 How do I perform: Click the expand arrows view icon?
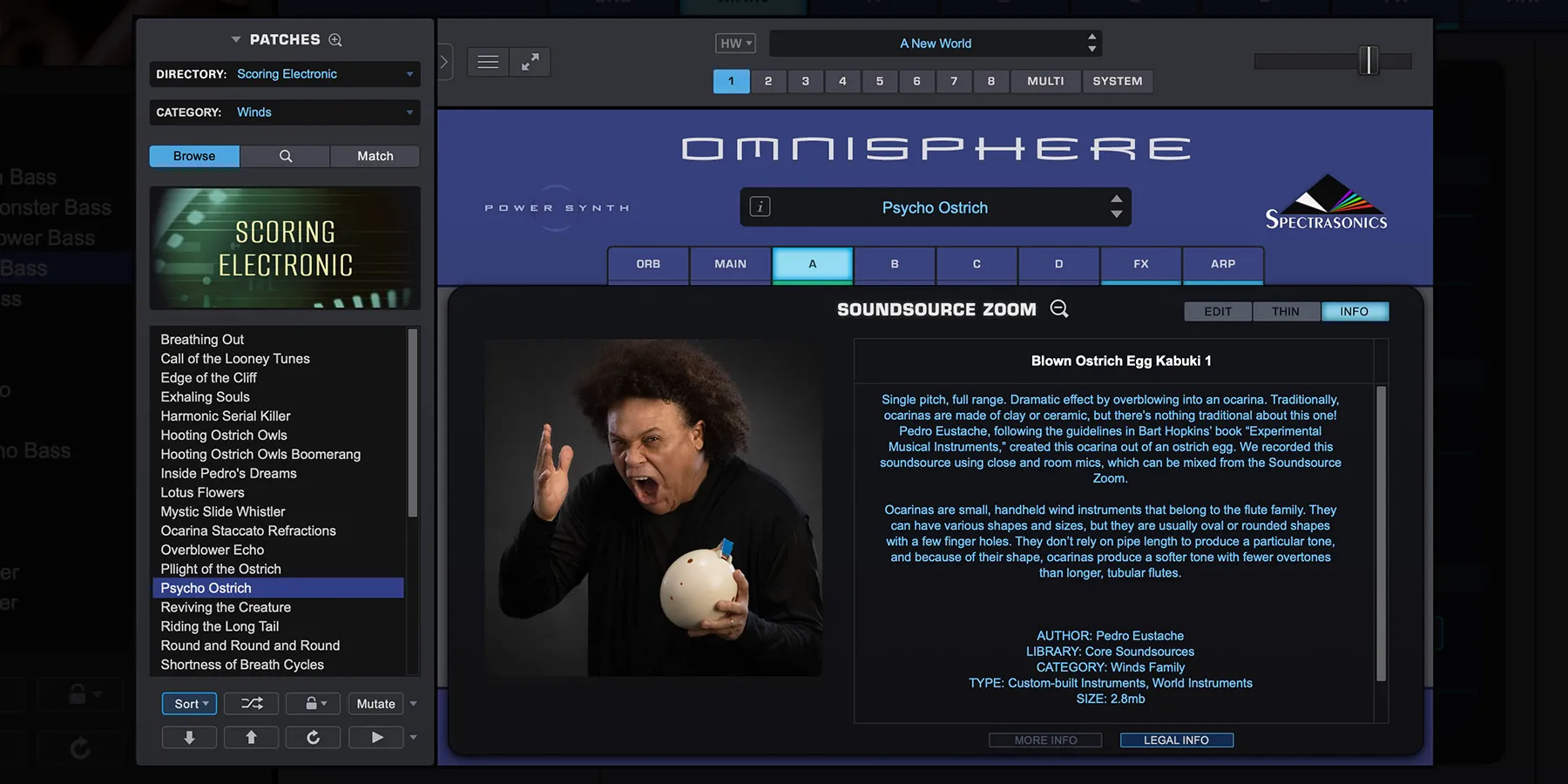point(530,62)
